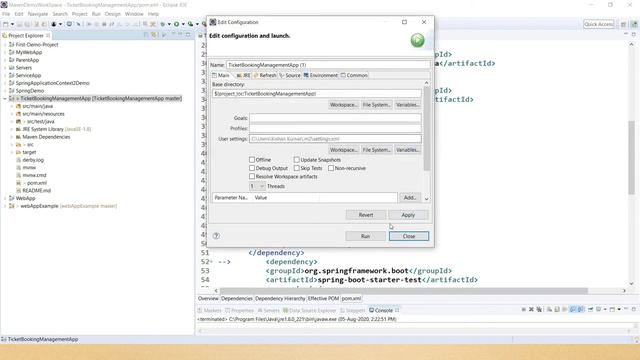Expand the src/main/java folder

tap(12, 106)
